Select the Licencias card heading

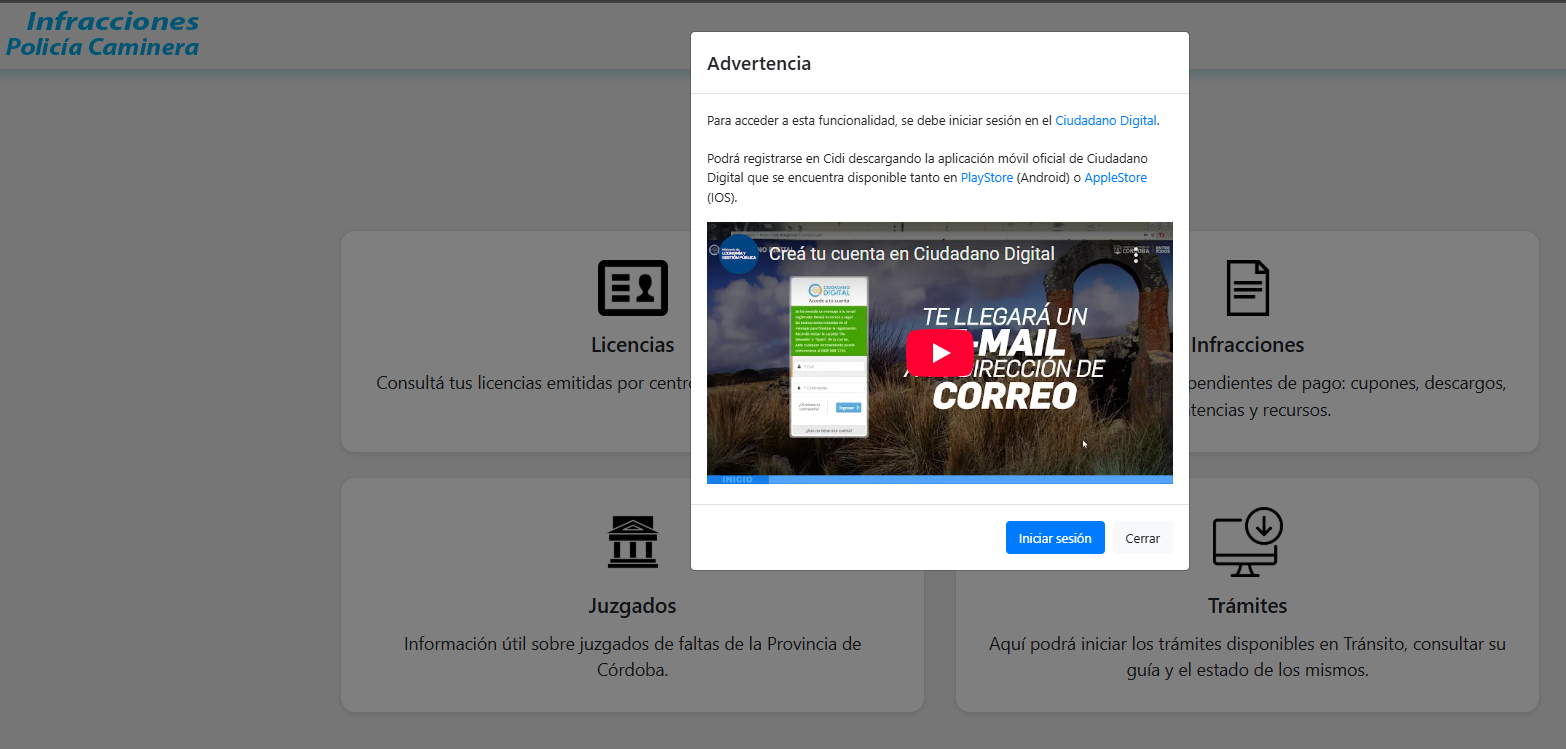point(632,345)
